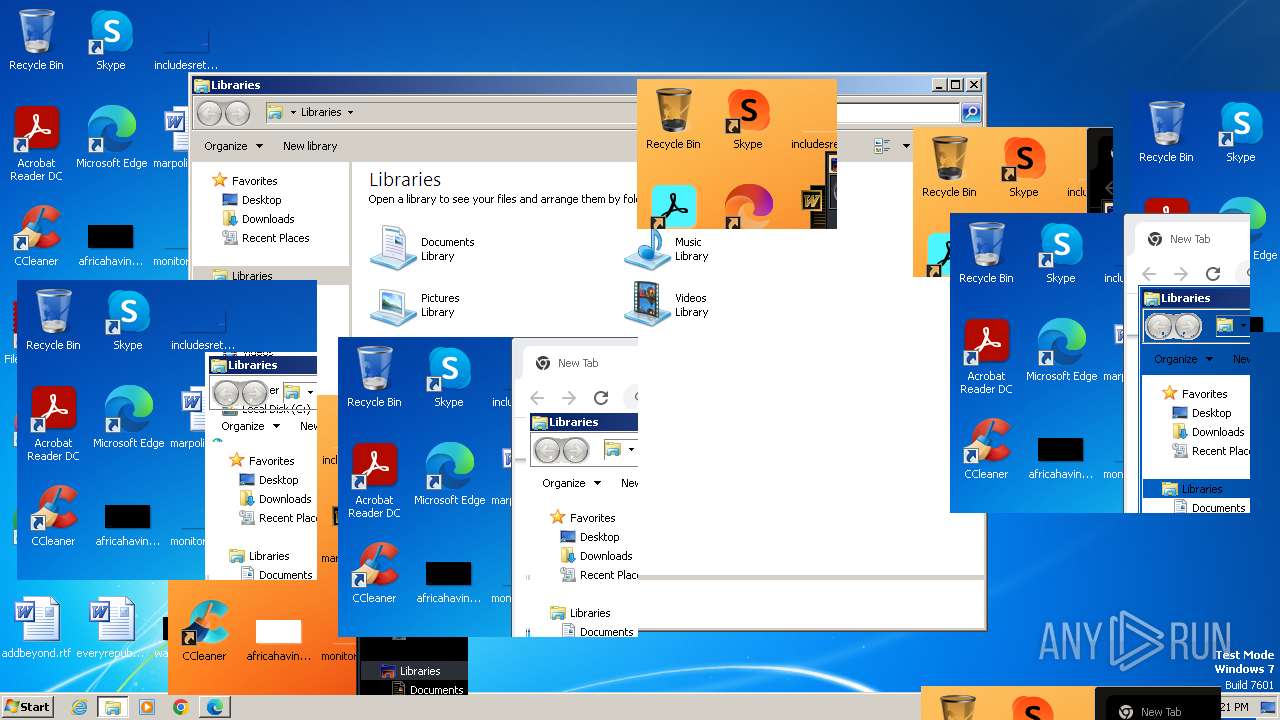Expand the view options dropdown arrow
The image size is (1280, 720).
[x=906, y=146]
